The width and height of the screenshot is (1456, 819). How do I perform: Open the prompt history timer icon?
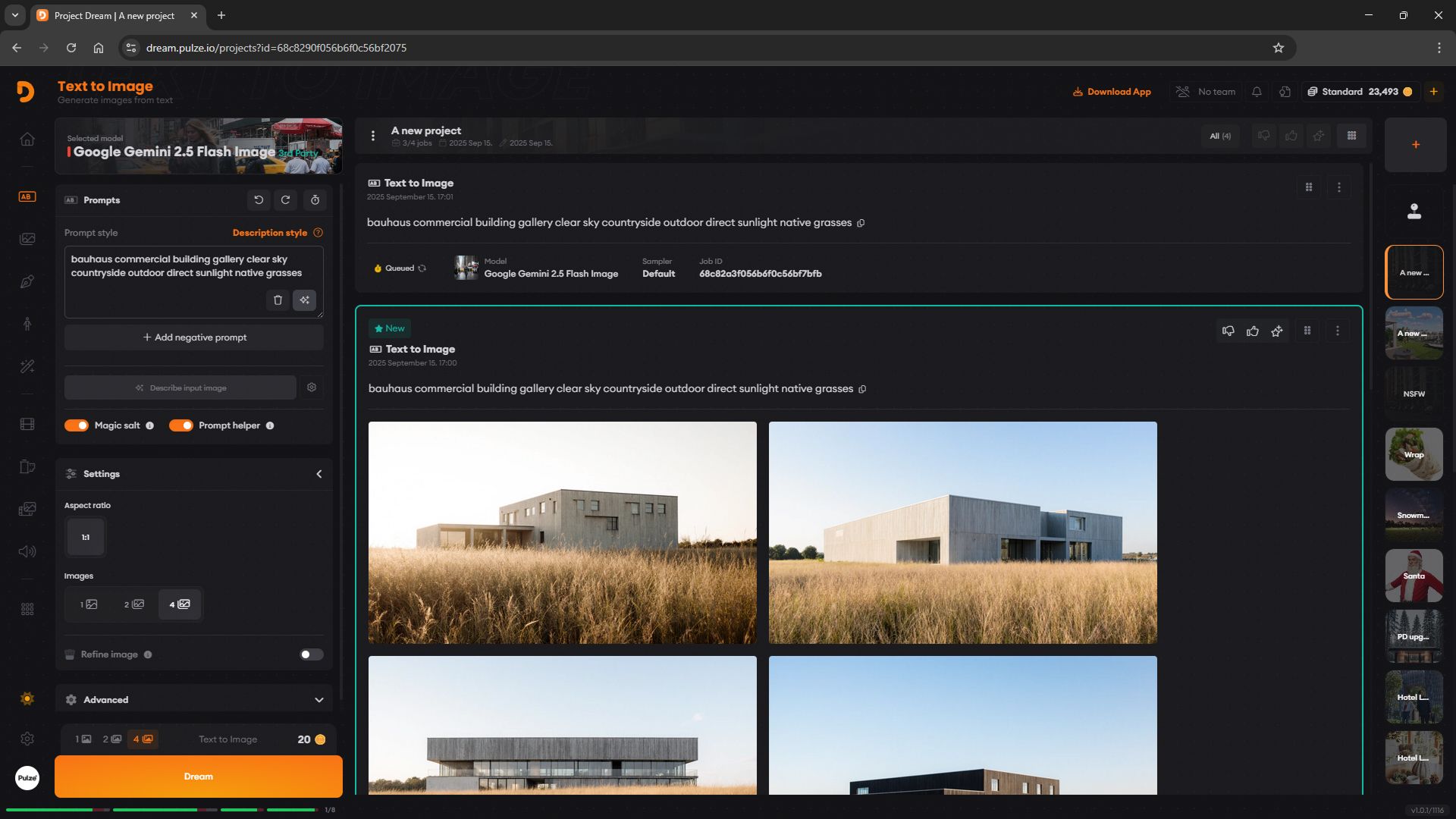click(315, 200)
